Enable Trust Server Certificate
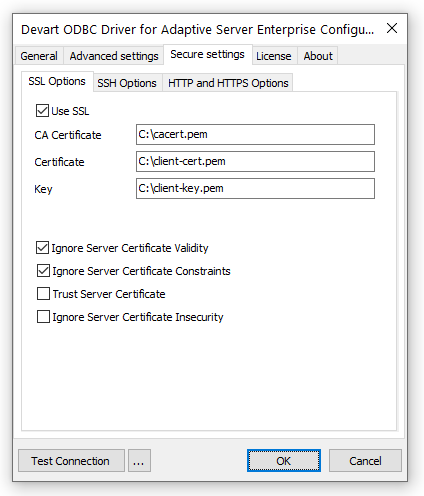Viewport: 424px width, 496px height. tap(43, 294)
